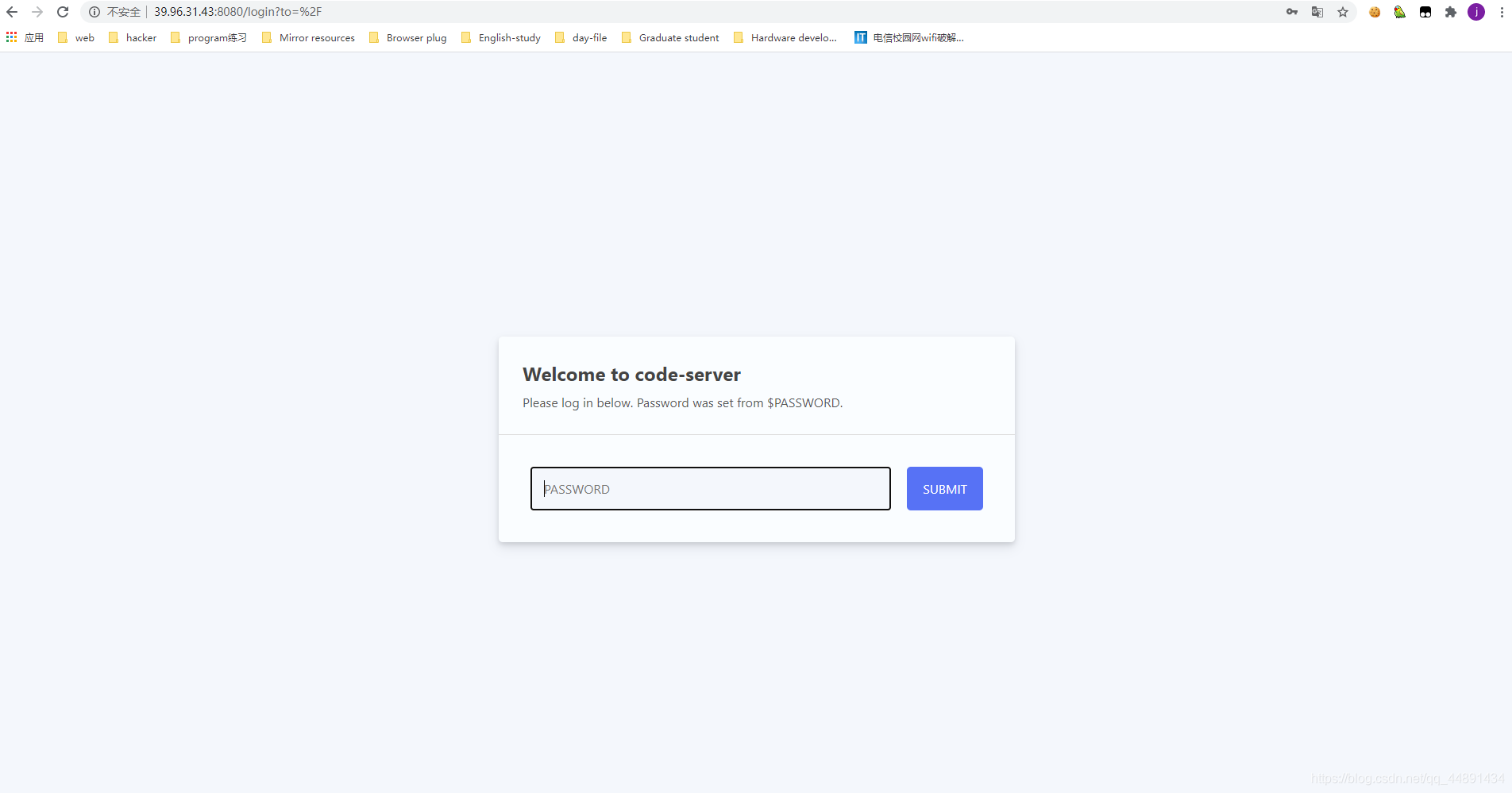The height and width of the screenshot is (793, 1512).
Task: Go back using browser back arrow
Action: pos(12,12)
